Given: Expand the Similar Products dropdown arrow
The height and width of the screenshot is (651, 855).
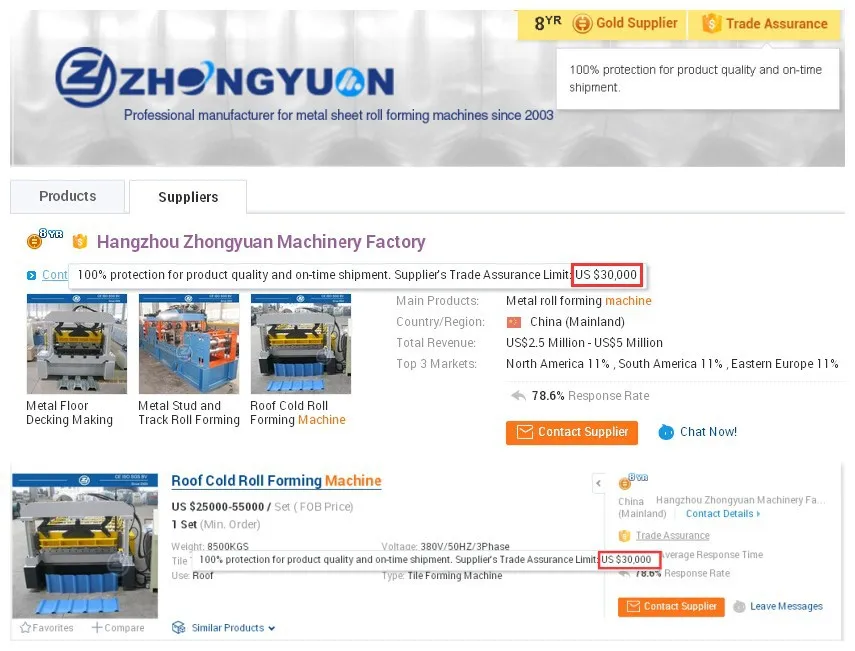Looking at the screenshot, I should [272, 629].
